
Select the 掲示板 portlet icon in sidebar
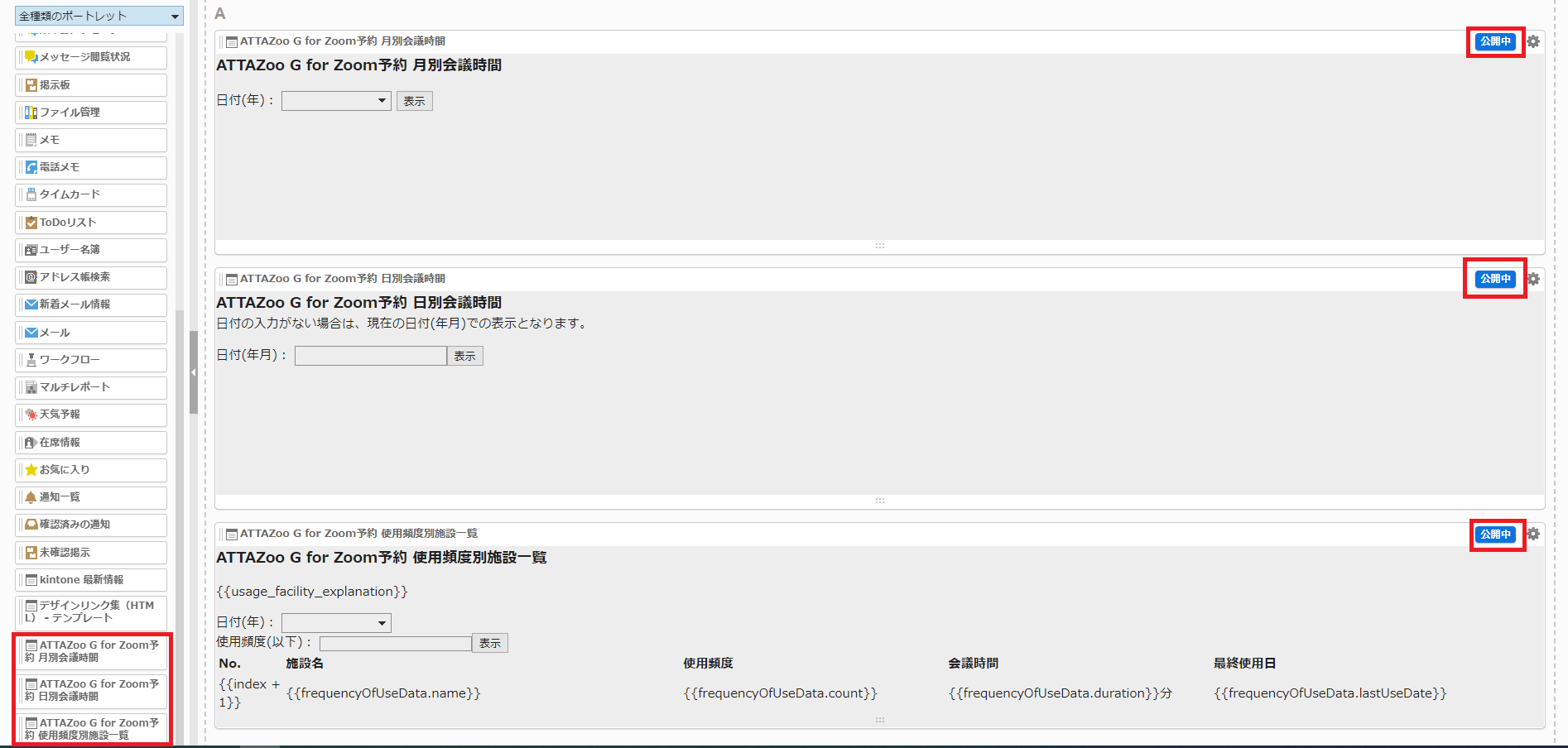click(x=31, y=85)
